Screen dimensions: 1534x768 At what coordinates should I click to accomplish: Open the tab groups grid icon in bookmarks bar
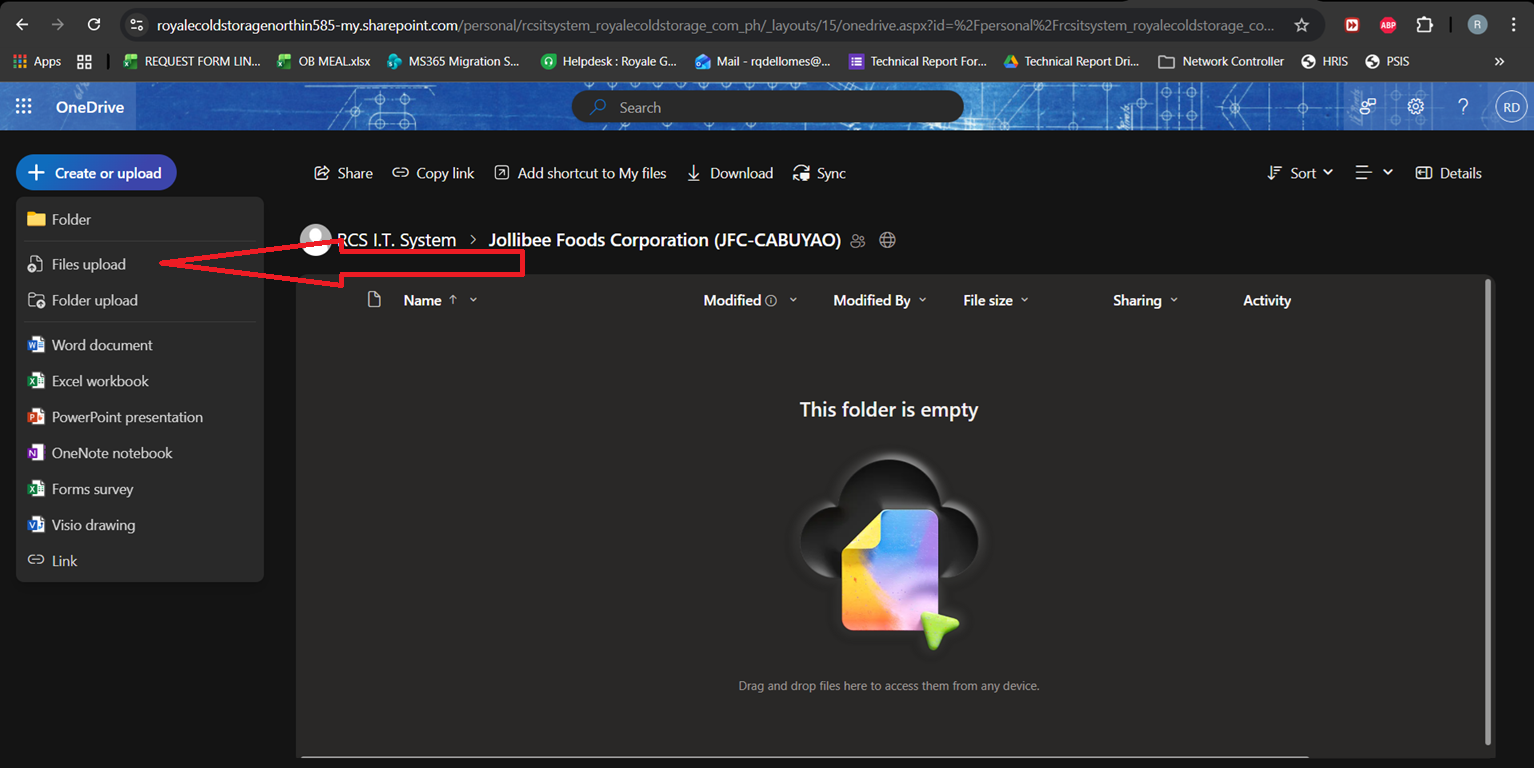(84, 61)
